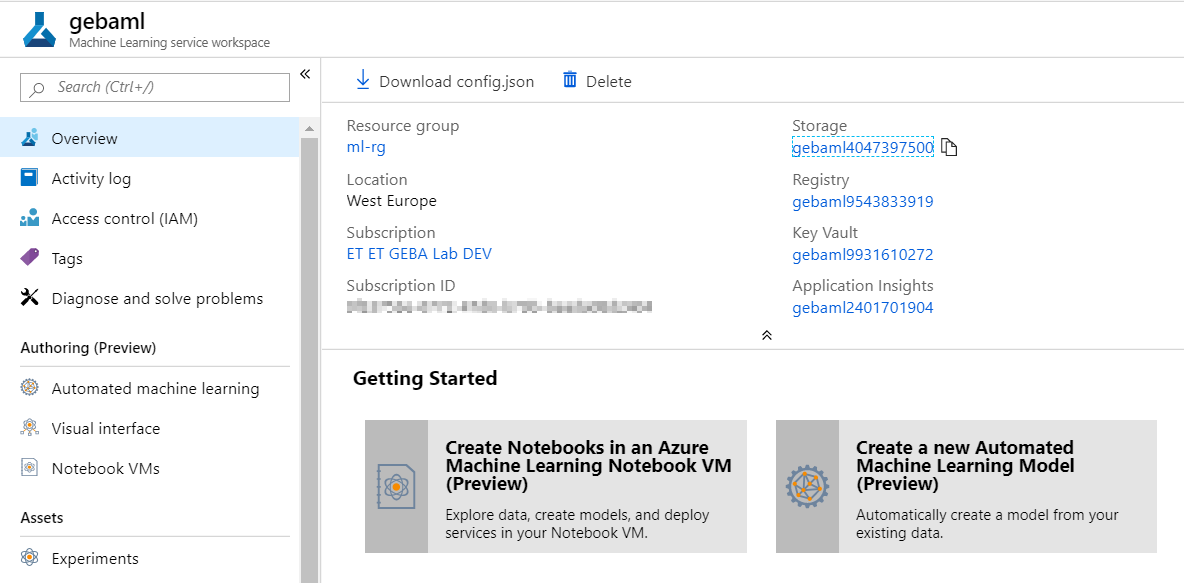Open the ml-rg resource group link
This screenshot has height=583, width=1184.
(x=366, y=147)
